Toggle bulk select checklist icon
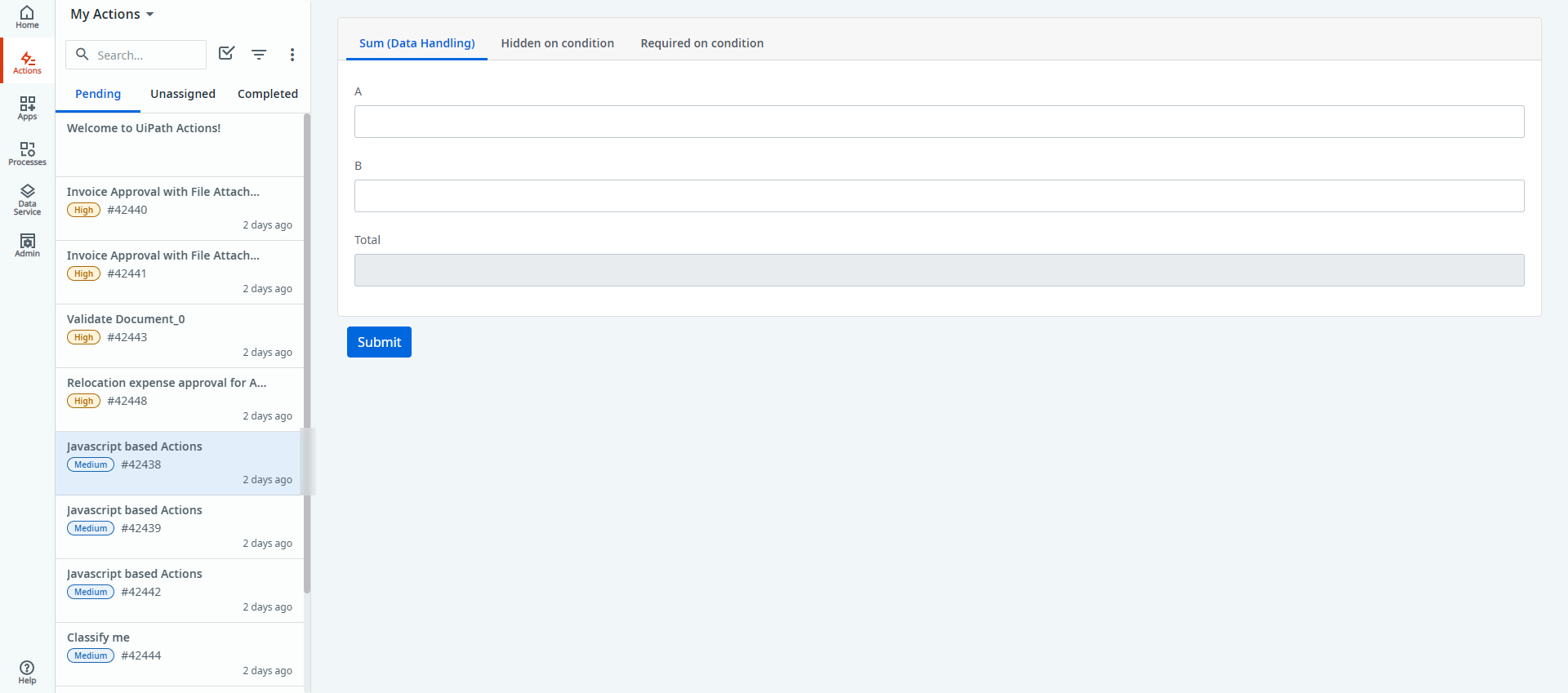 (x=226, y=54)
